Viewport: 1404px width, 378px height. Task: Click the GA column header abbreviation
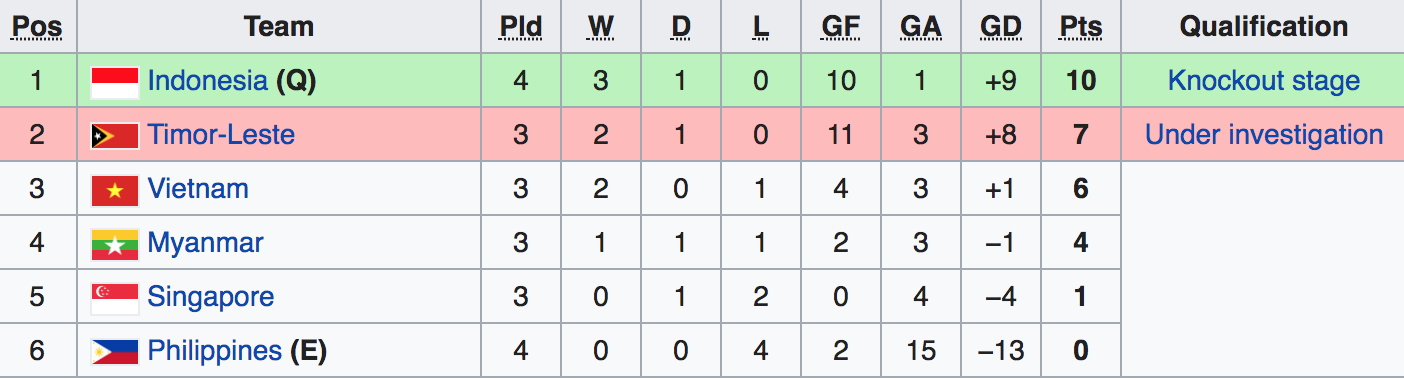(921, 27)
